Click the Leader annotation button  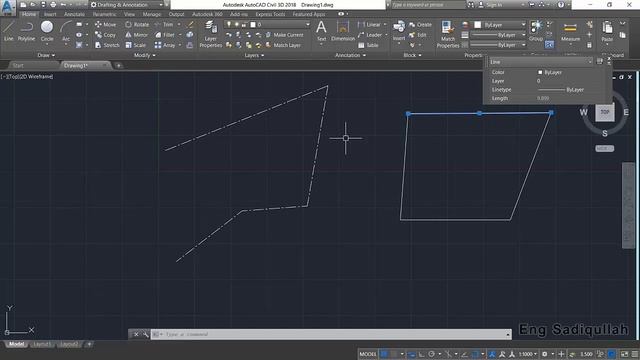coord(370,35)
